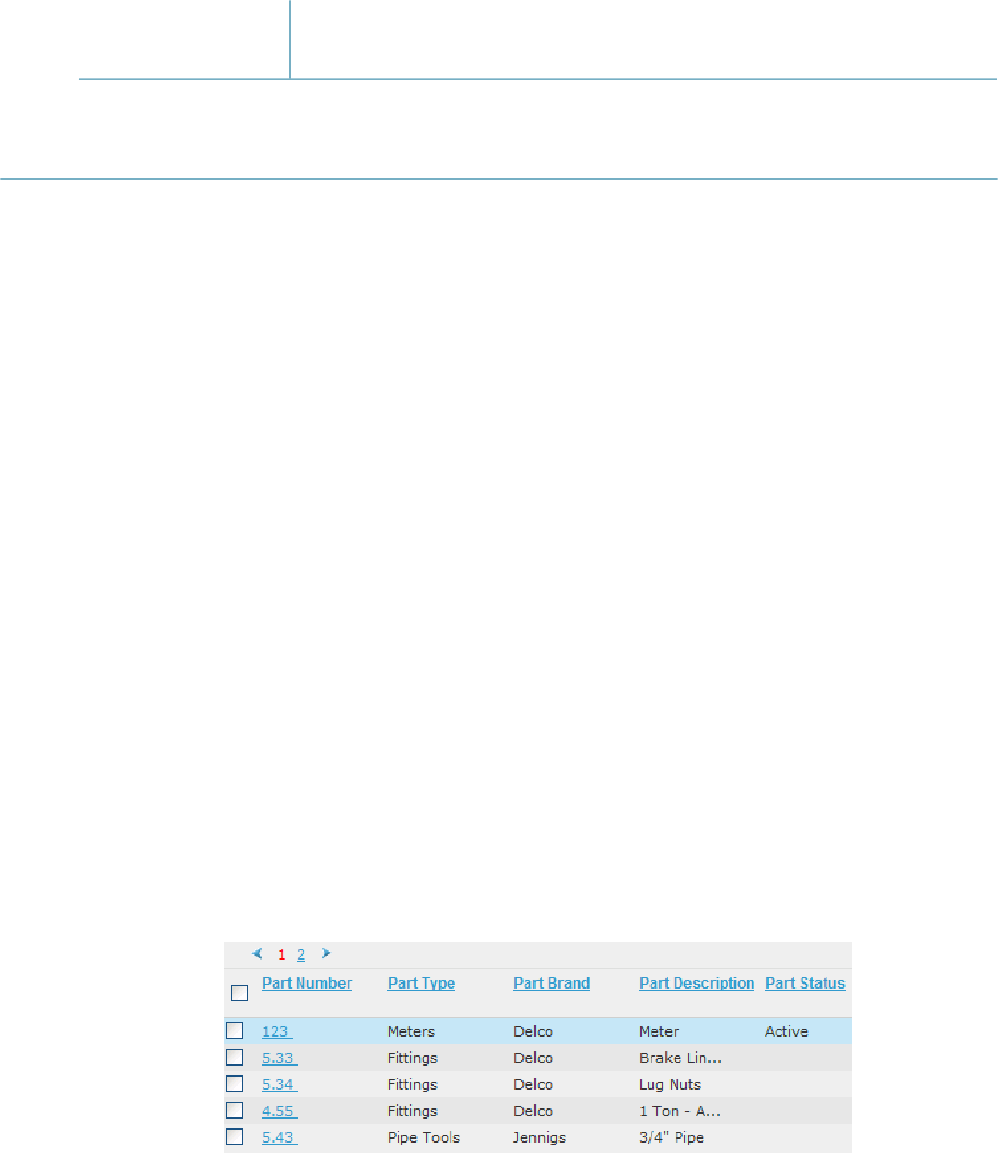The image size is (998, 1153).
Task: Check the box for part 123
Action: (235, 1031)
